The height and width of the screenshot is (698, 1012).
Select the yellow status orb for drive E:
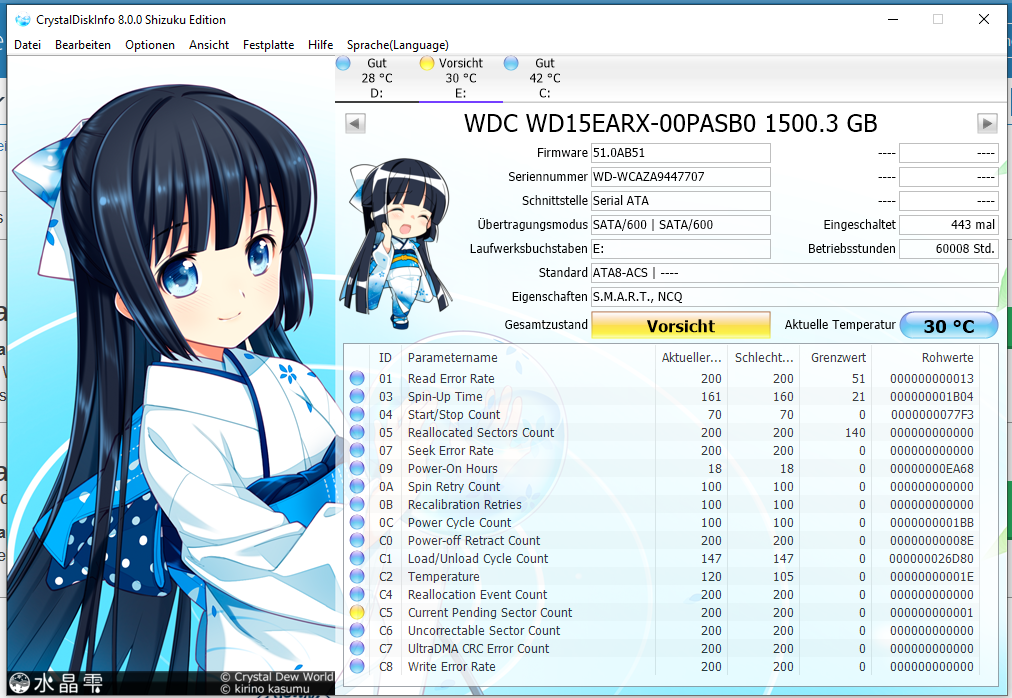tap(427, 63)
